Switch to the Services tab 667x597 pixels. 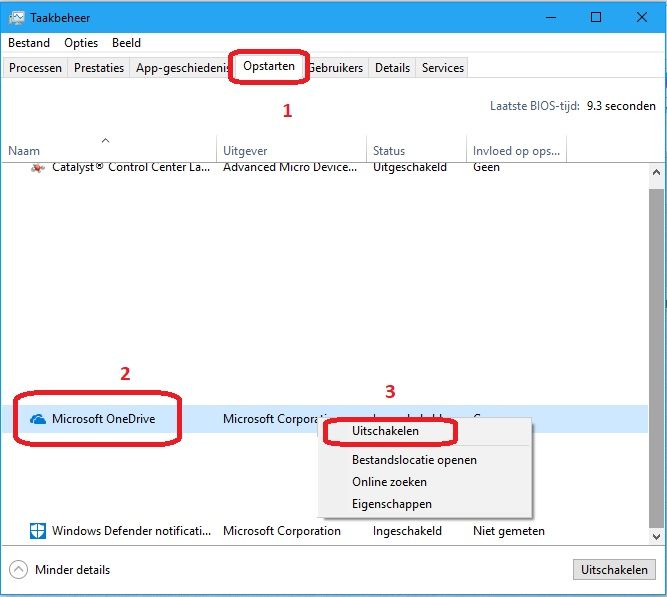[442, 68]
